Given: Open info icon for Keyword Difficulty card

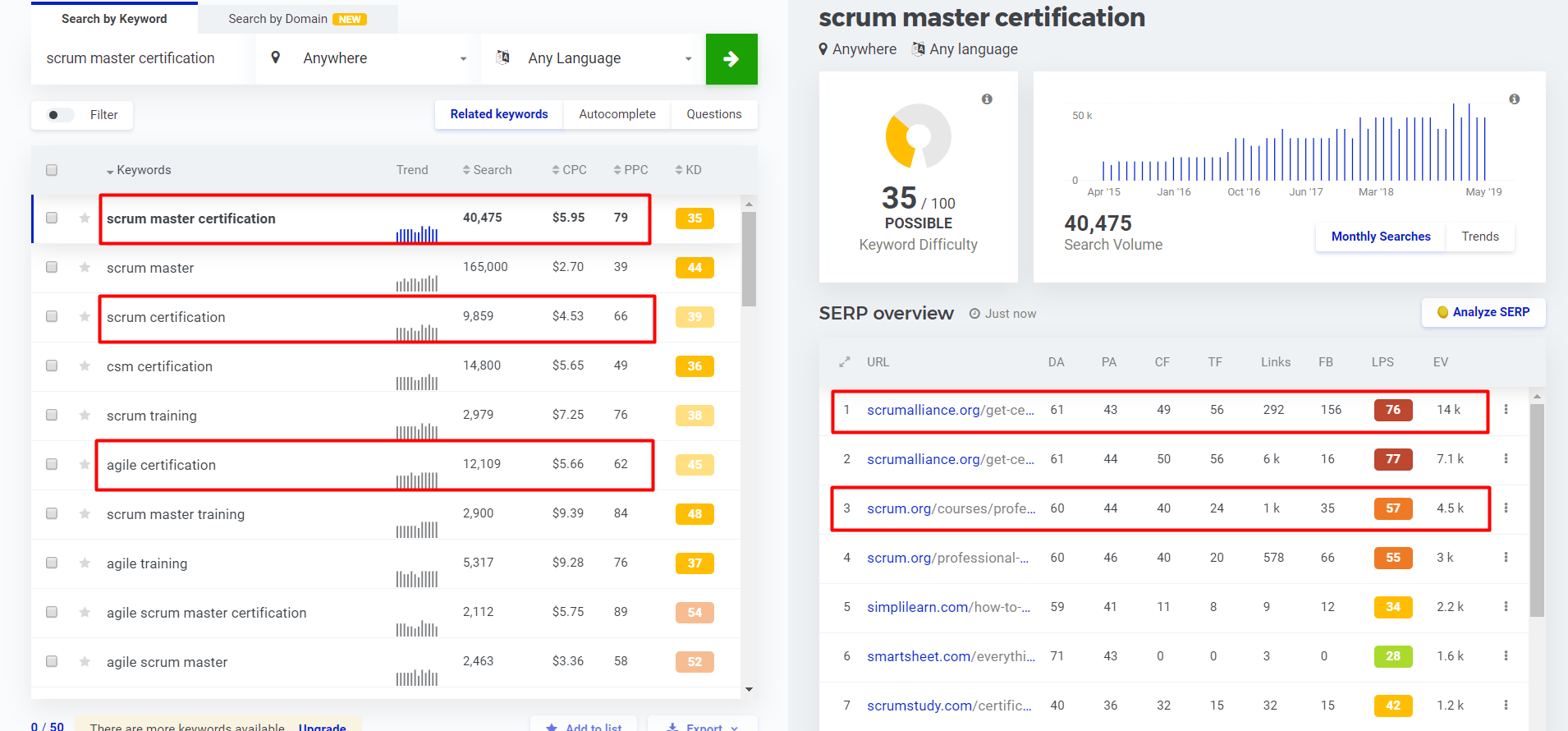Looking at the screenshot, I should [x=987, y=99].
